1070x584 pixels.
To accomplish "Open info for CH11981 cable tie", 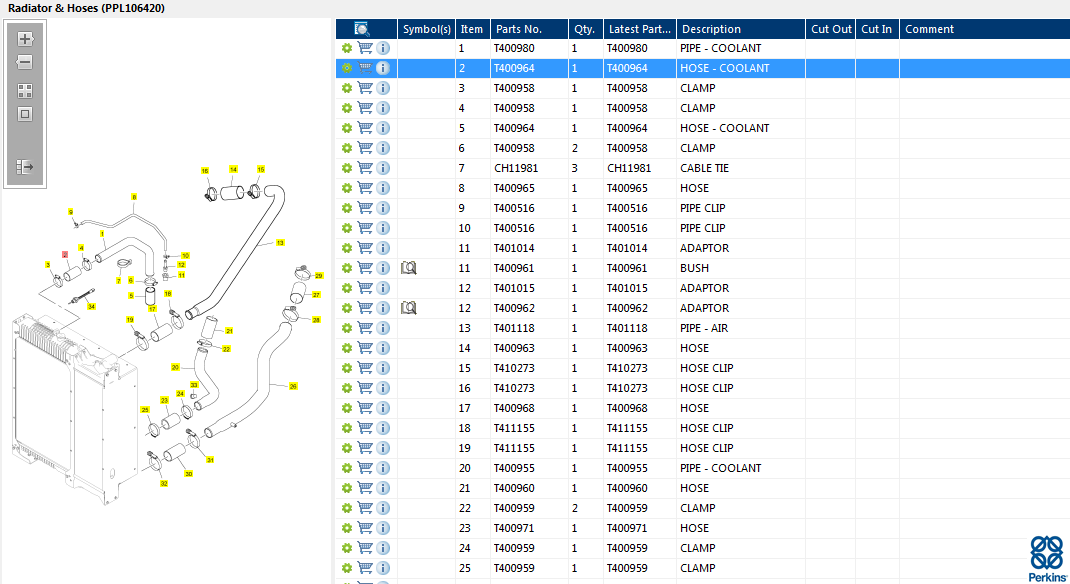I will 383,168.
